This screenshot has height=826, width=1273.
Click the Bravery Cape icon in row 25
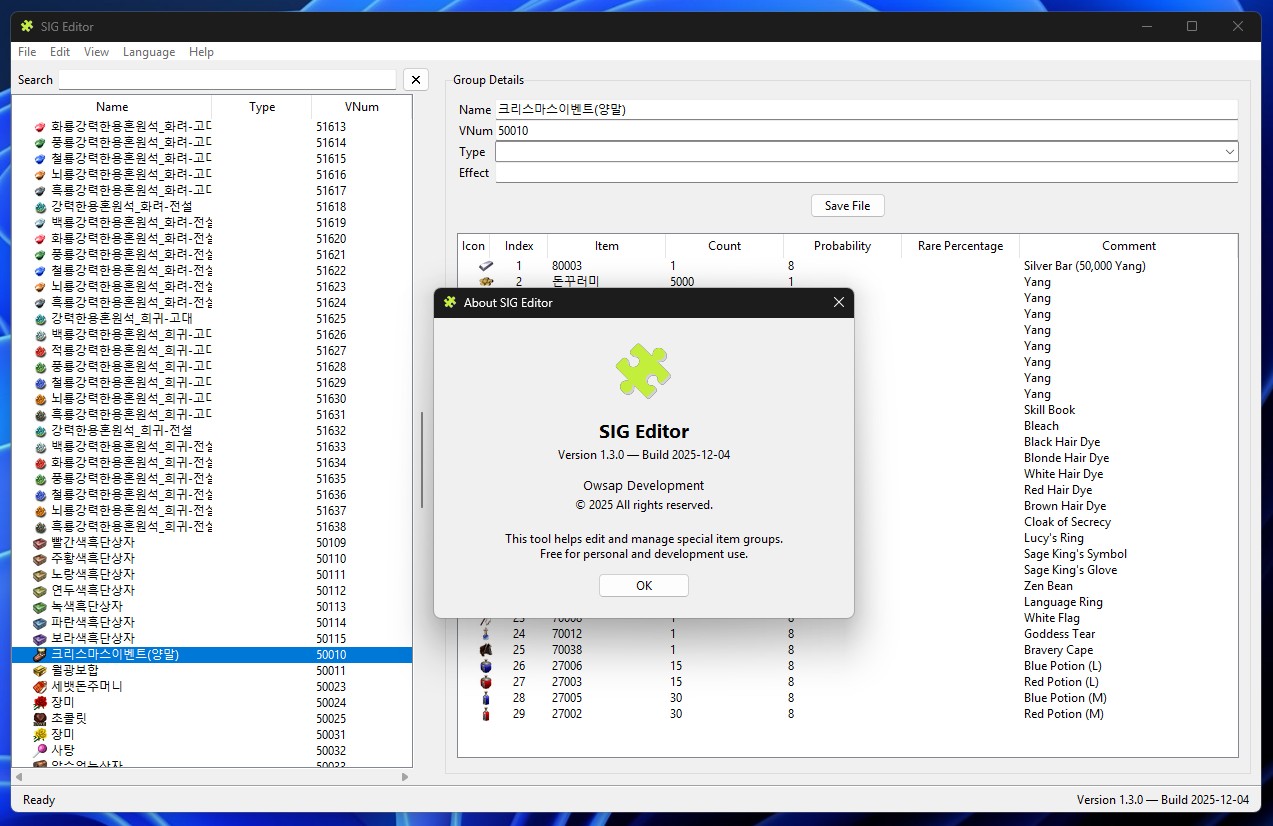486,650
